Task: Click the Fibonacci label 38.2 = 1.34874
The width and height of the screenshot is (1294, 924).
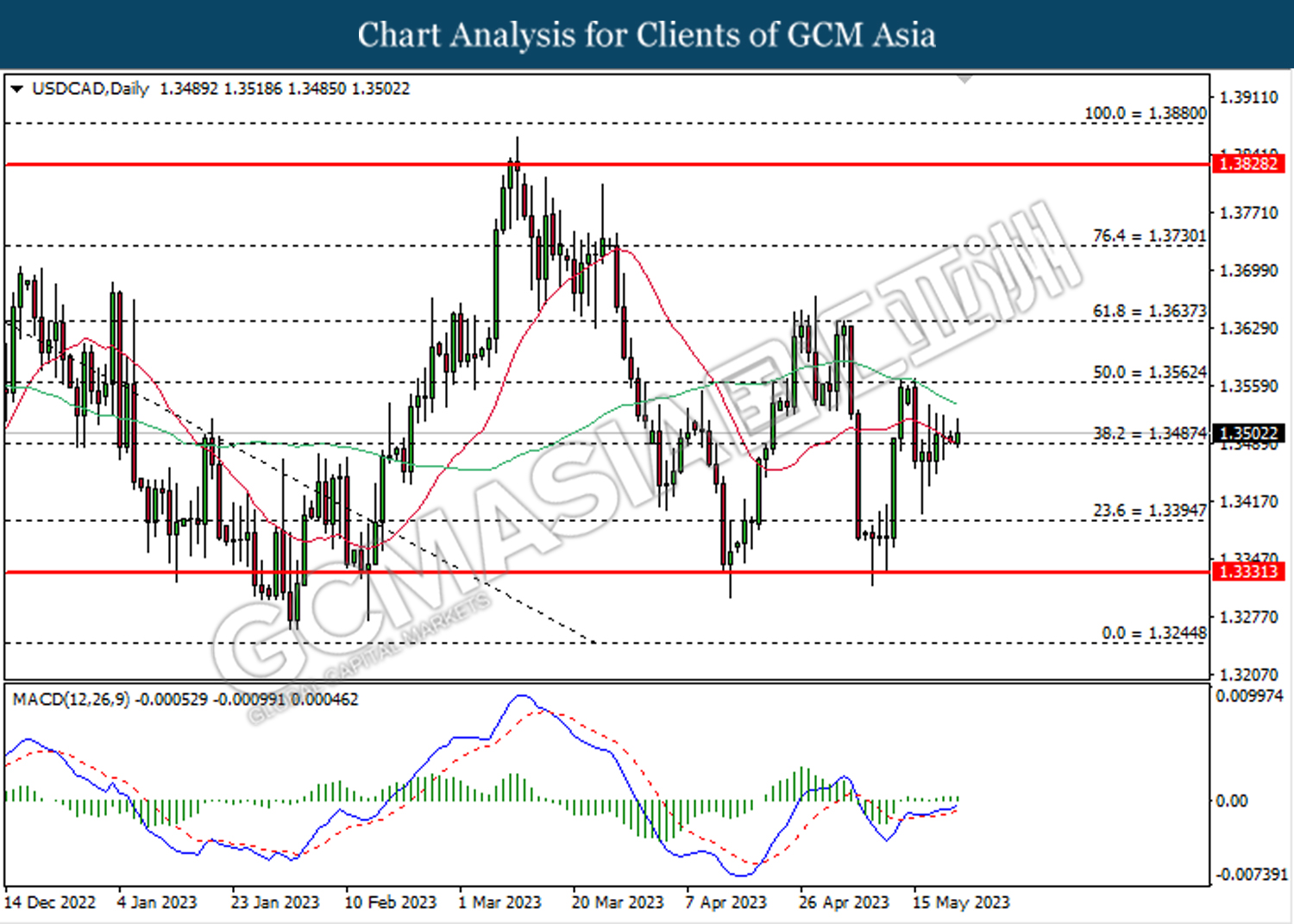Action: 1150,433
